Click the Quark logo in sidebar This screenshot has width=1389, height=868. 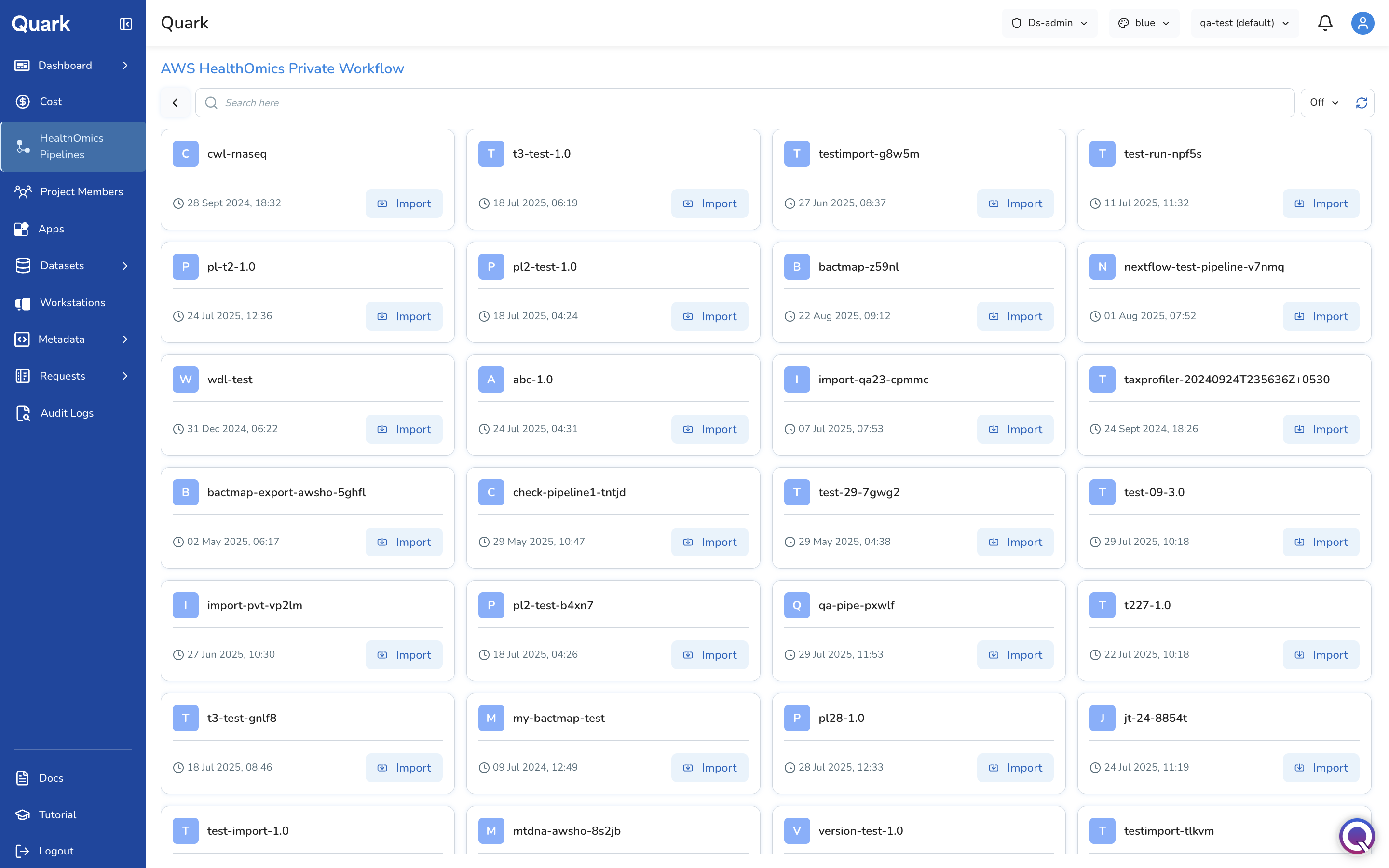click(41, 24)
